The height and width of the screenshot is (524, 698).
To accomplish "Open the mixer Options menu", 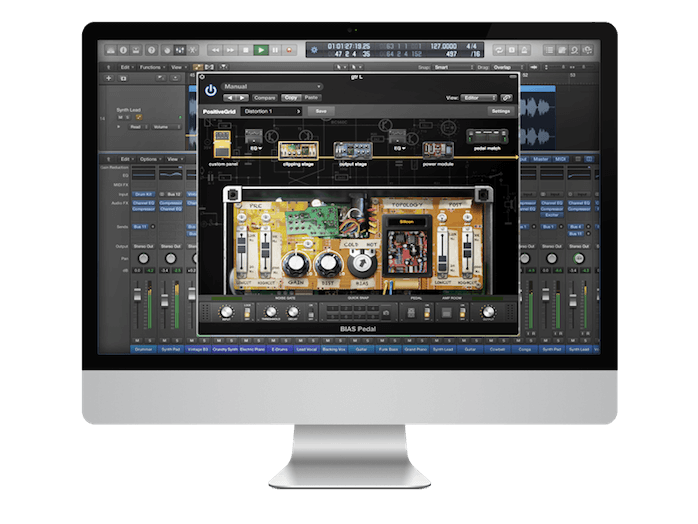I will pos(150,159).
